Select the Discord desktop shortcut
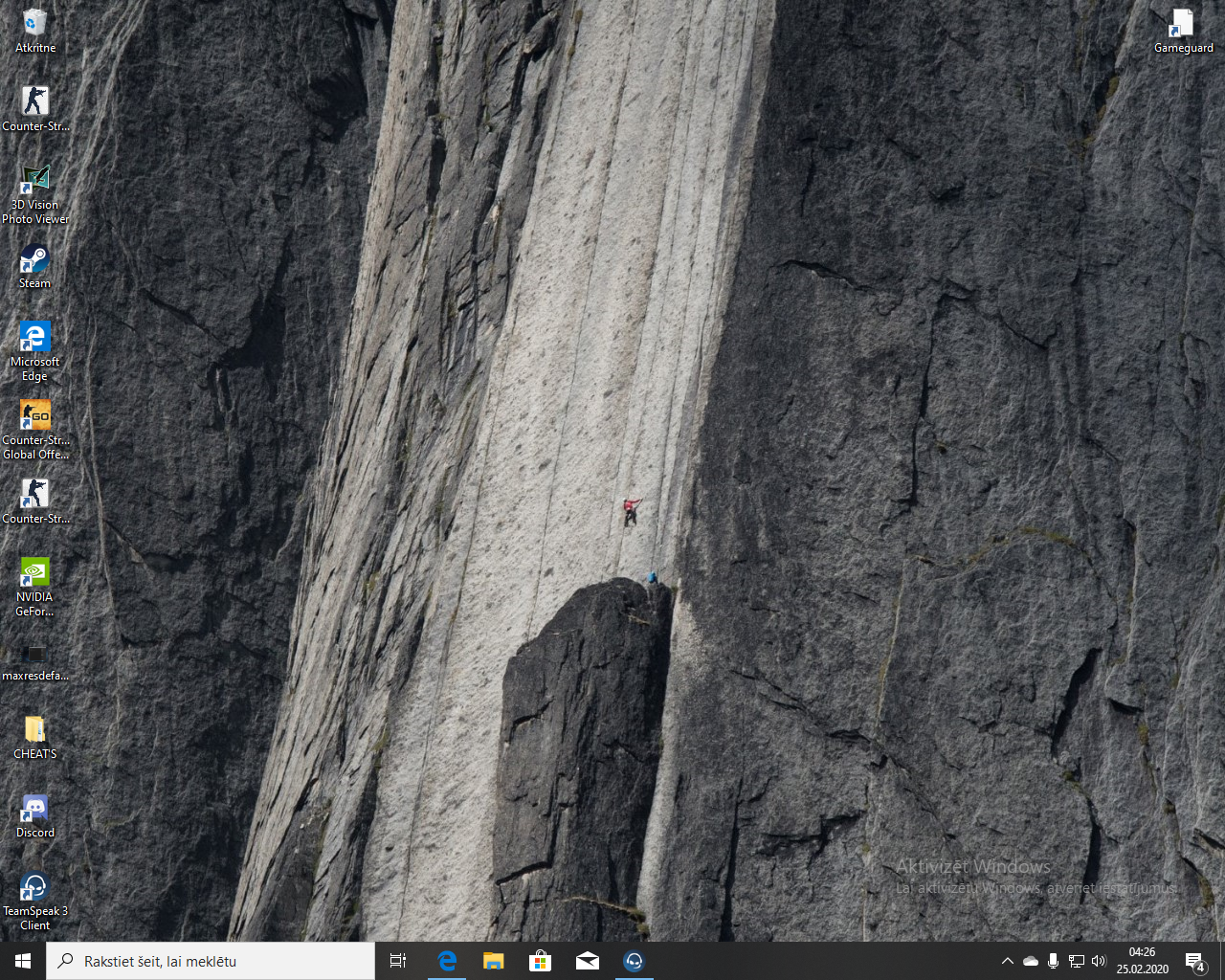 [35, 815]
